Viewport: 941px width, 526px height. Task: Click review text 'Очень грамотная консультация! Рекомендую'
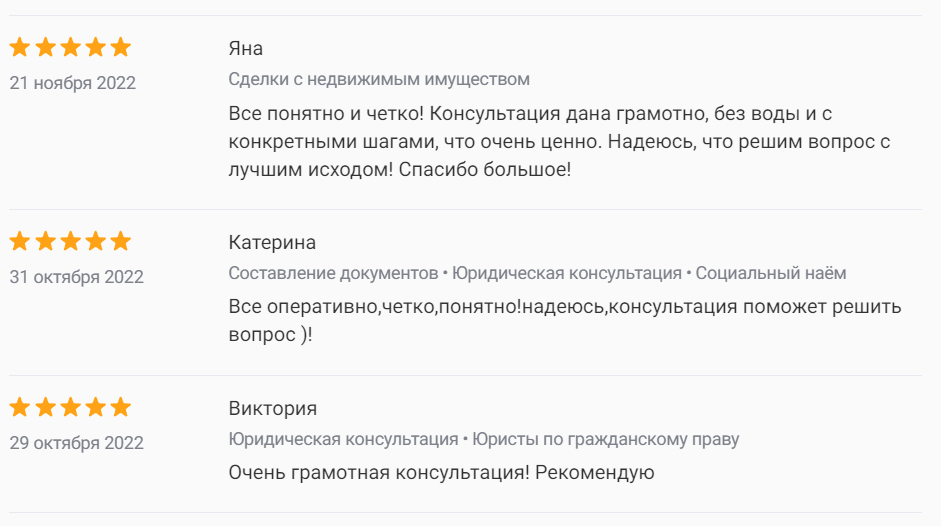(442, 473)
